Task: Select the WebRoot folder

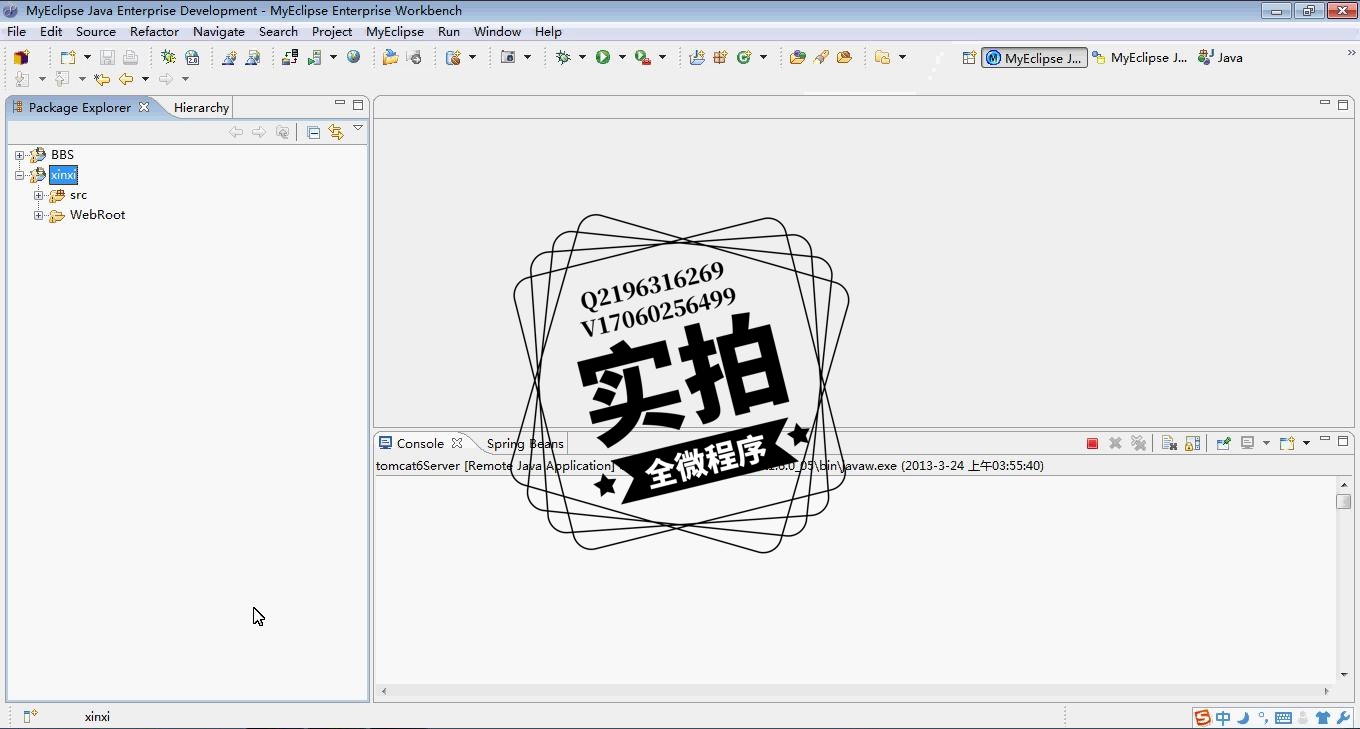Action: pos(97,215)
